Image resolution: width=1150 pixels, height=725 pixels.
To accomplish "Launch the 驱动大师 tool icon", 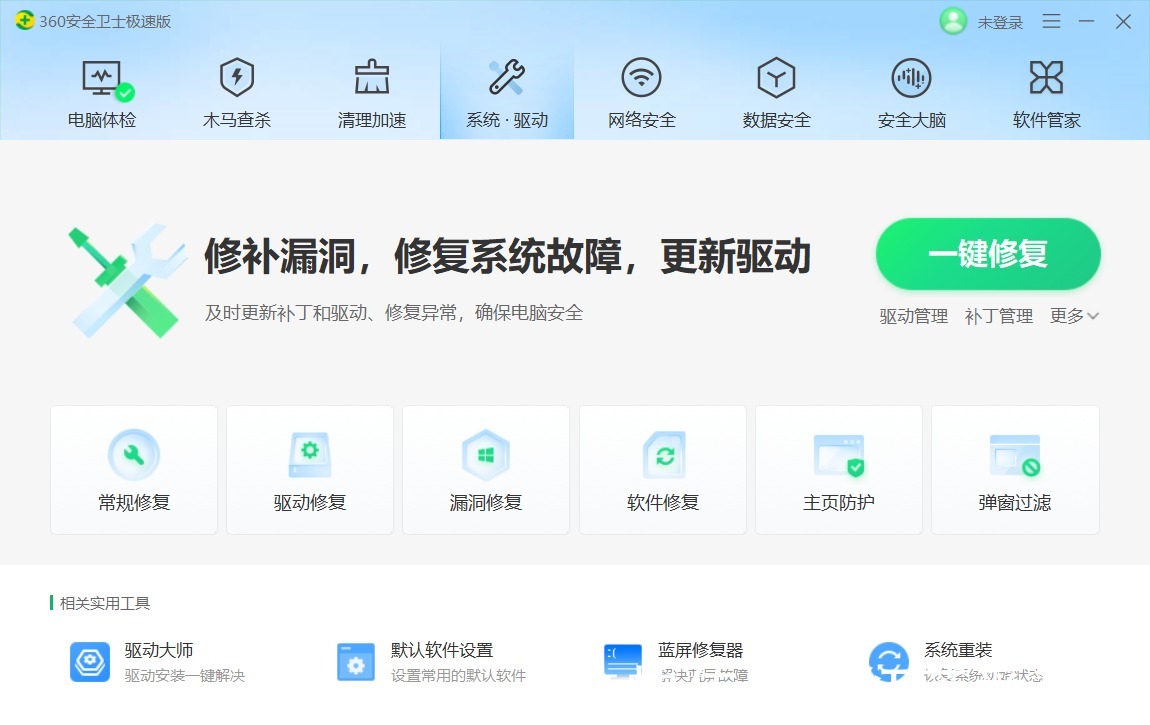I will coord(90,662).
